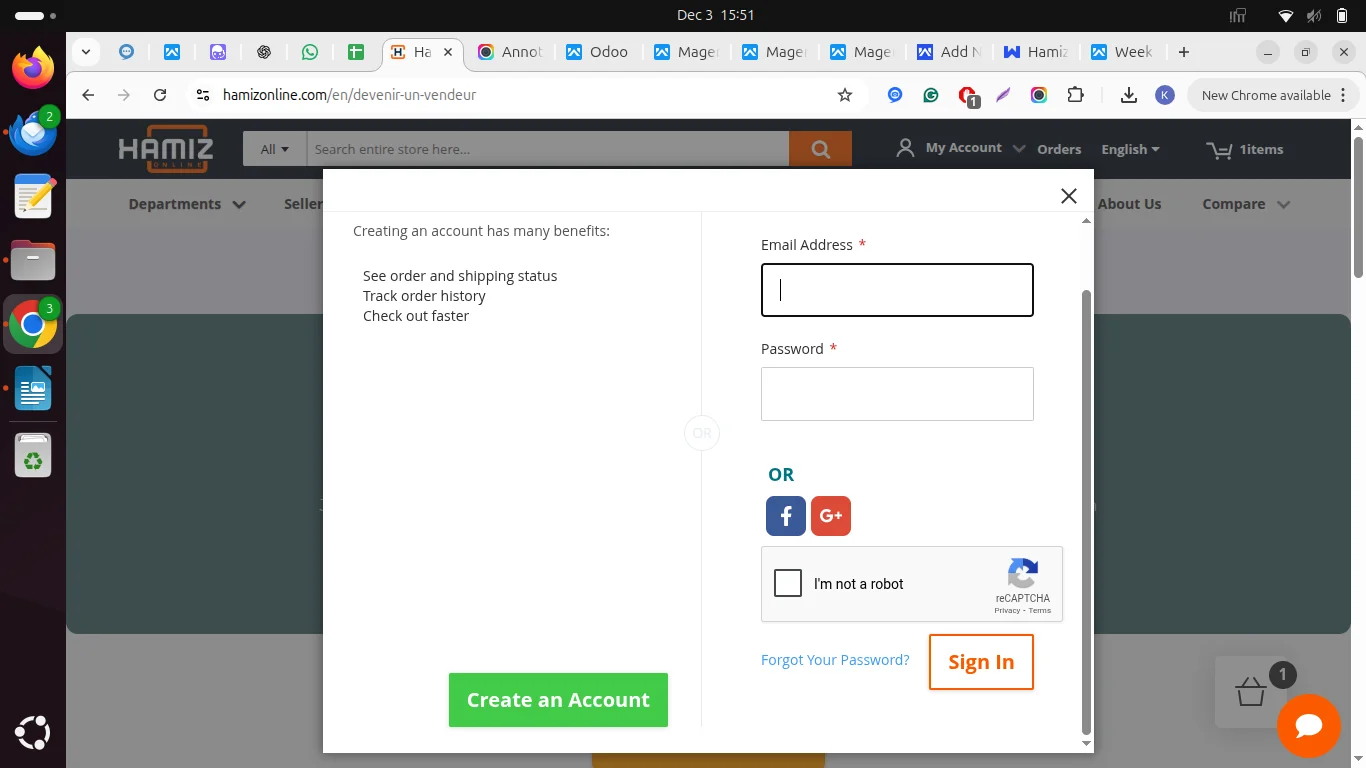Open the Forgot Your Password link

tap(835, 659)
